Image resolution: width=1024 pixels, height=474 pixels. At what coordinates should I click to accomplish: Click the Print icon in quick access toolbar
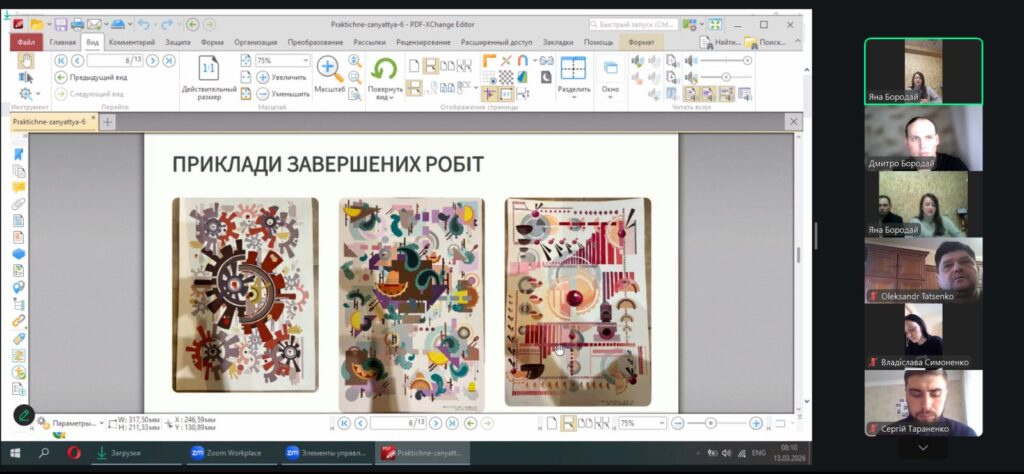[x=77, y=24]
